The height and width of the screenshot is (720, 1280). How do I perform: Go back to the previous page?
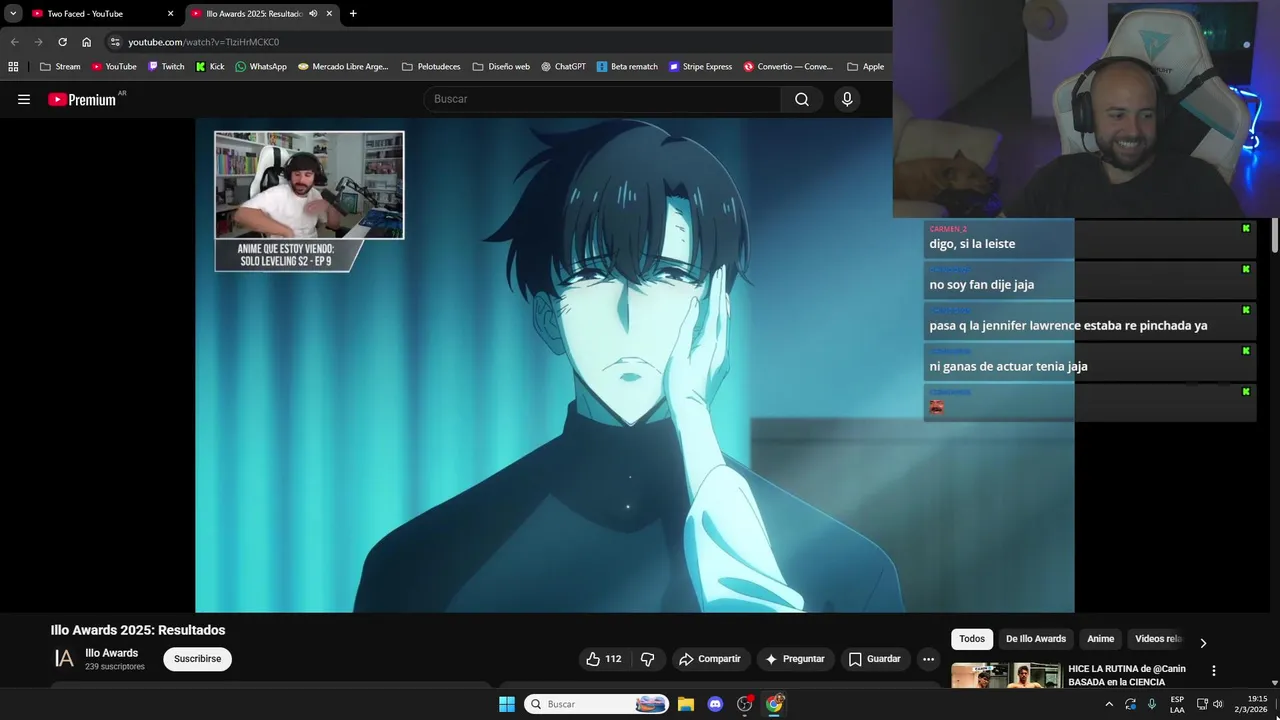[x=14, y=42]
